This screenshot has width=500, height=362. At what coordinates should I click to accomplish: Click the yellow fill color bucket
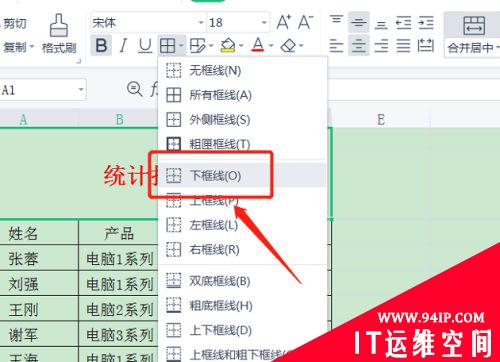(228, 45)
